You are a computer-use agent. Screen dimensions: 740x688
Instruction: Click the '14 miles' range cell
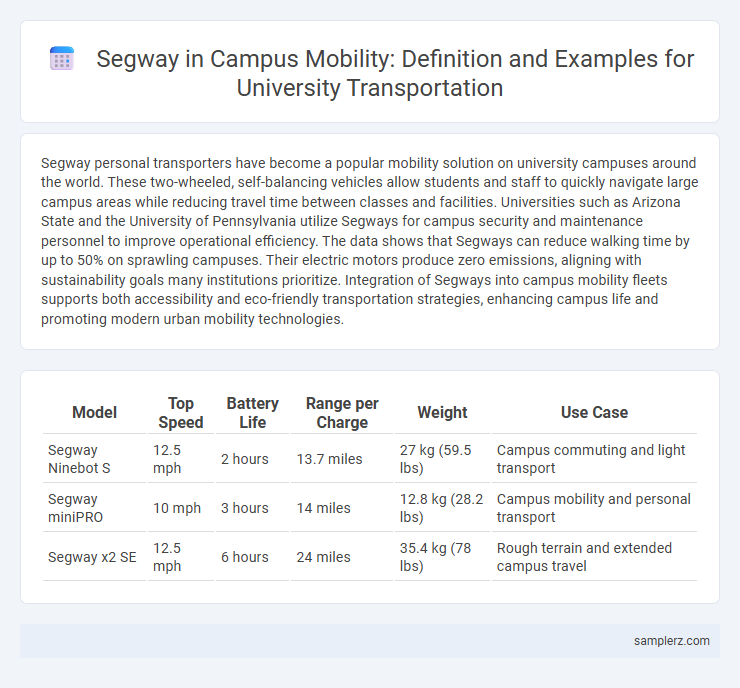click(342, 508)
